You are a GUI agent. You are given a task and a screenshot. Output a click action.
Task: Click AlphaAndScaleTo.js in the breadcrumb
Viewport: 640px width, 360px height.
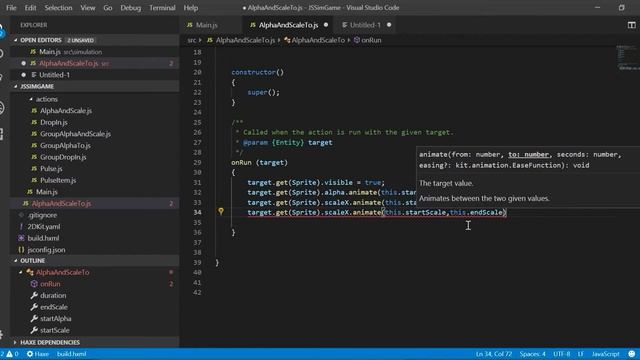(x=245, y=40)
